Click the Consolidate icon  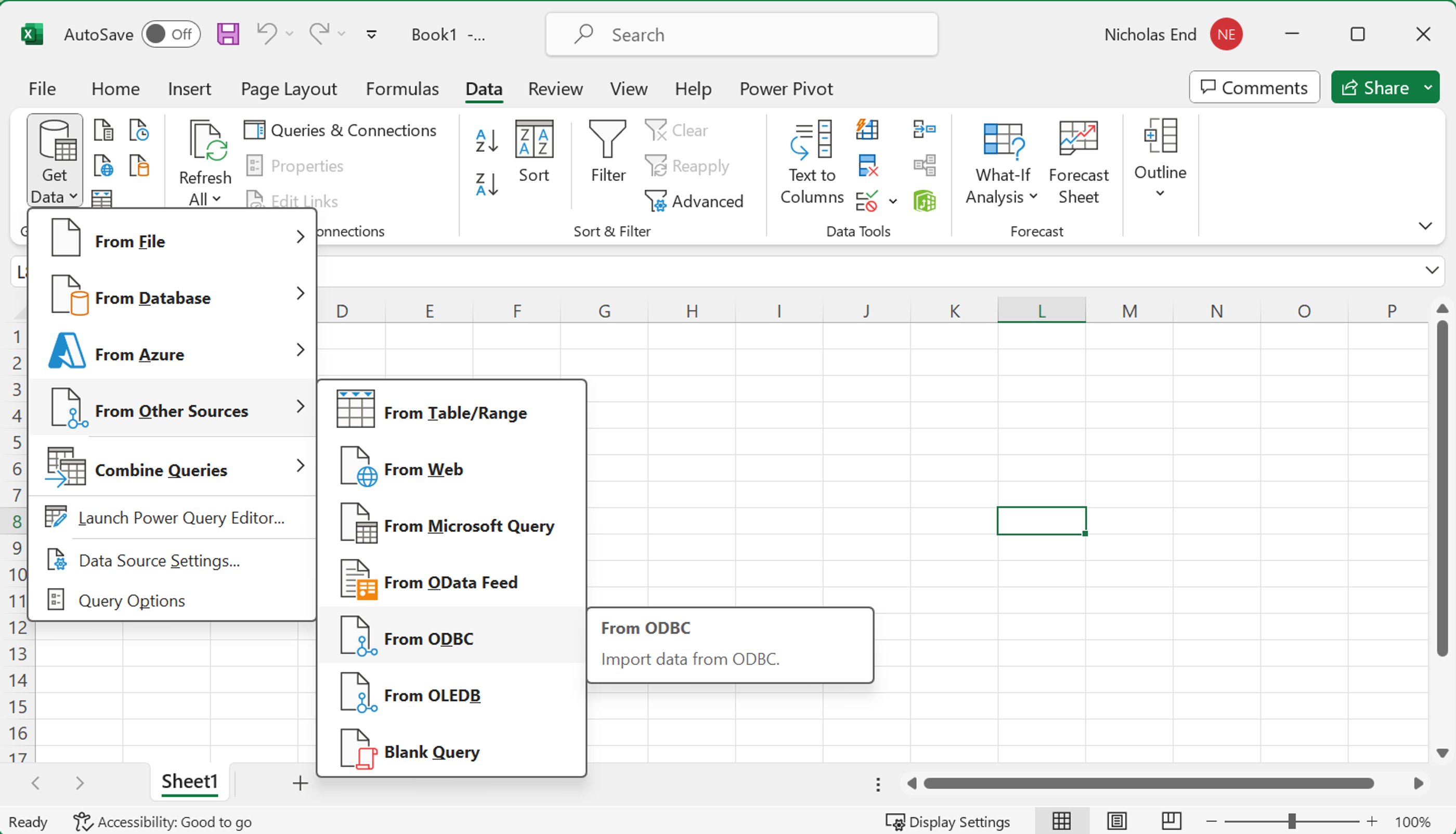pos(925,129)
